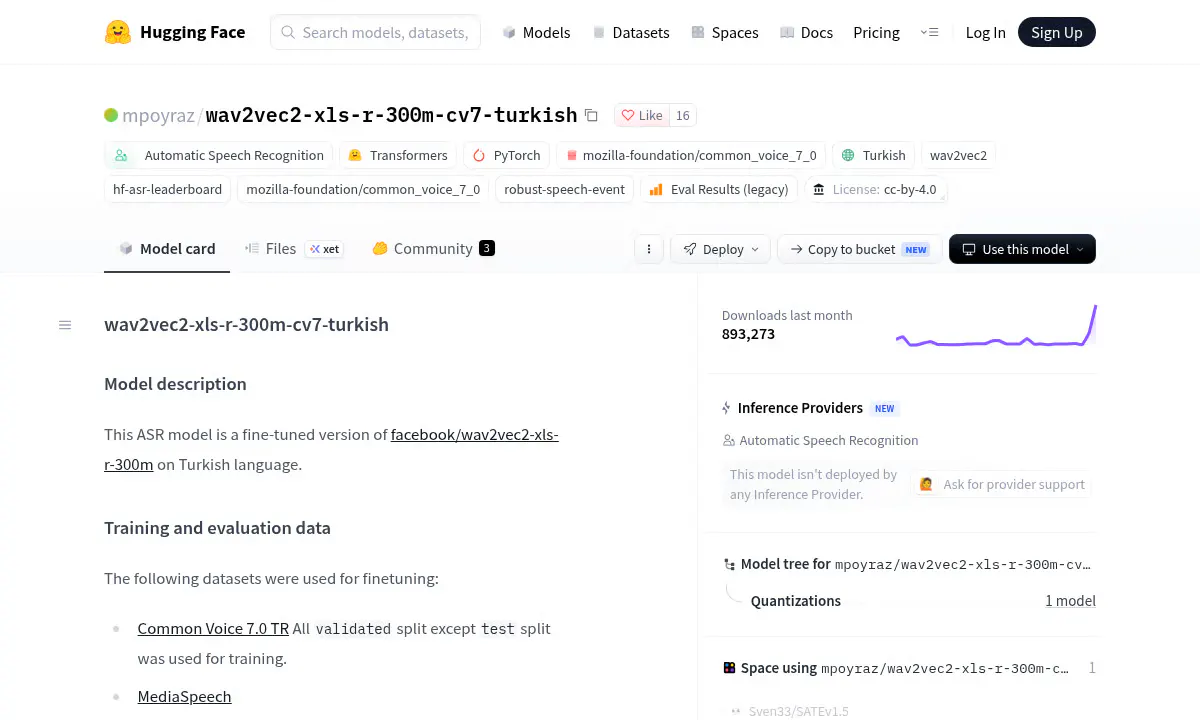Open the Spaces navigation item
Viewport: 1200px width, 720px height.
[724, 32]
